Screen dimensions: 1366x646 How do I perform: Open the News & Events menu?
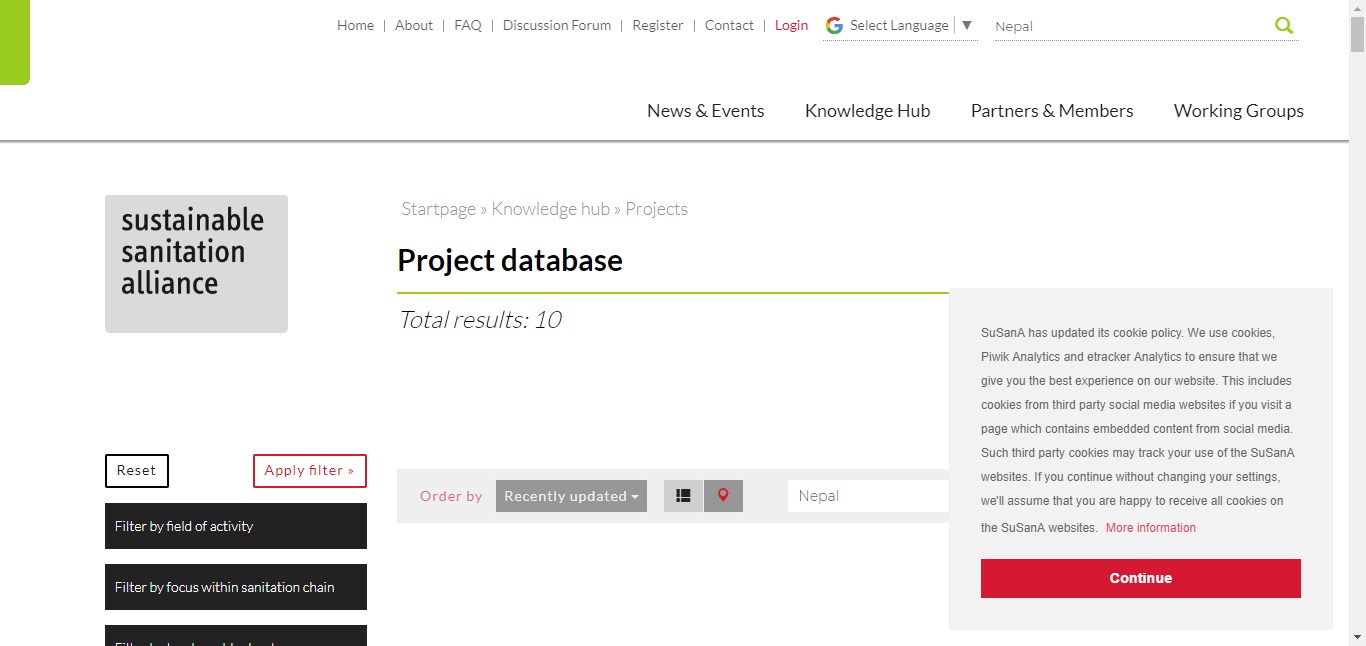(x=706, y=111)
